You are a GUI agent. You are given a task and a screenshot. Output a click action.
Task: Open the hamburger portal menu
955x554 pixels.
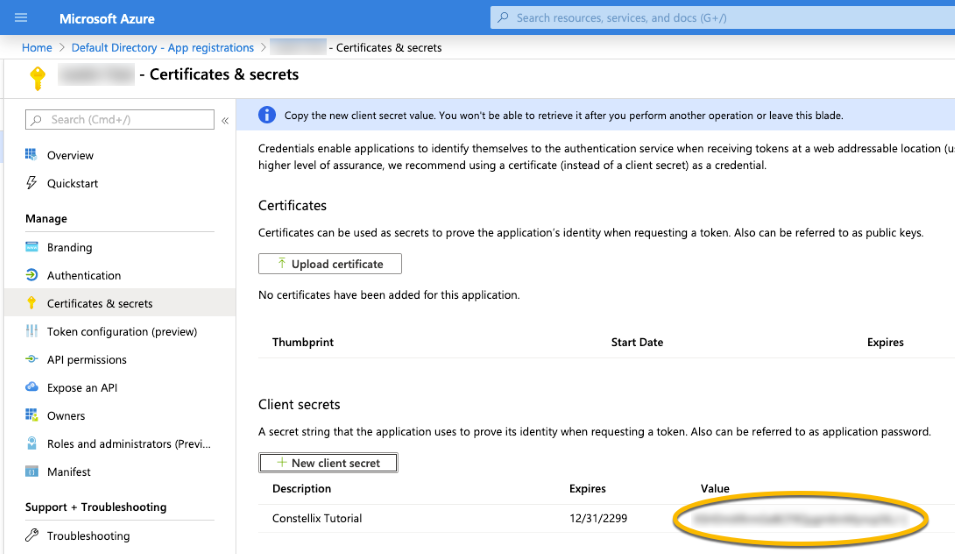(21, 18)
